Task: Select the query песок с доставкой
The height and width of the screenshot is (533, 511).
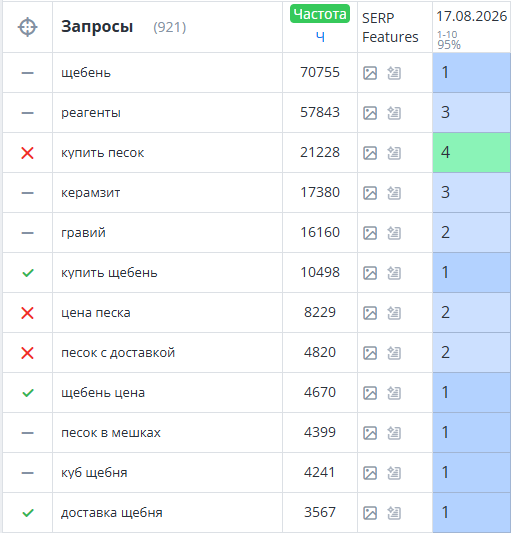Action: [118, 353]
